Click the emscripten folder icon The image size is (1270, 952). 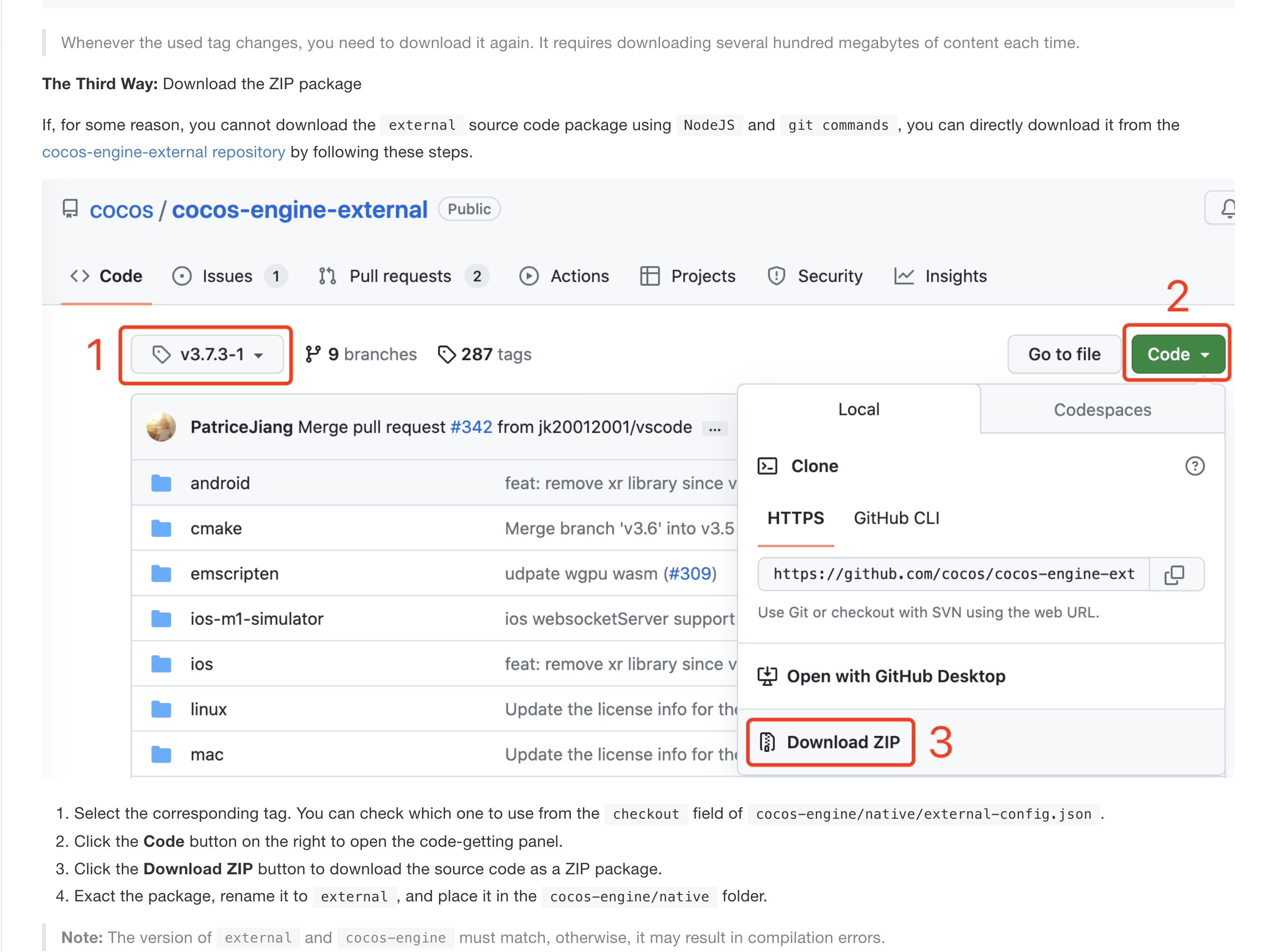(x=161, y=573)
